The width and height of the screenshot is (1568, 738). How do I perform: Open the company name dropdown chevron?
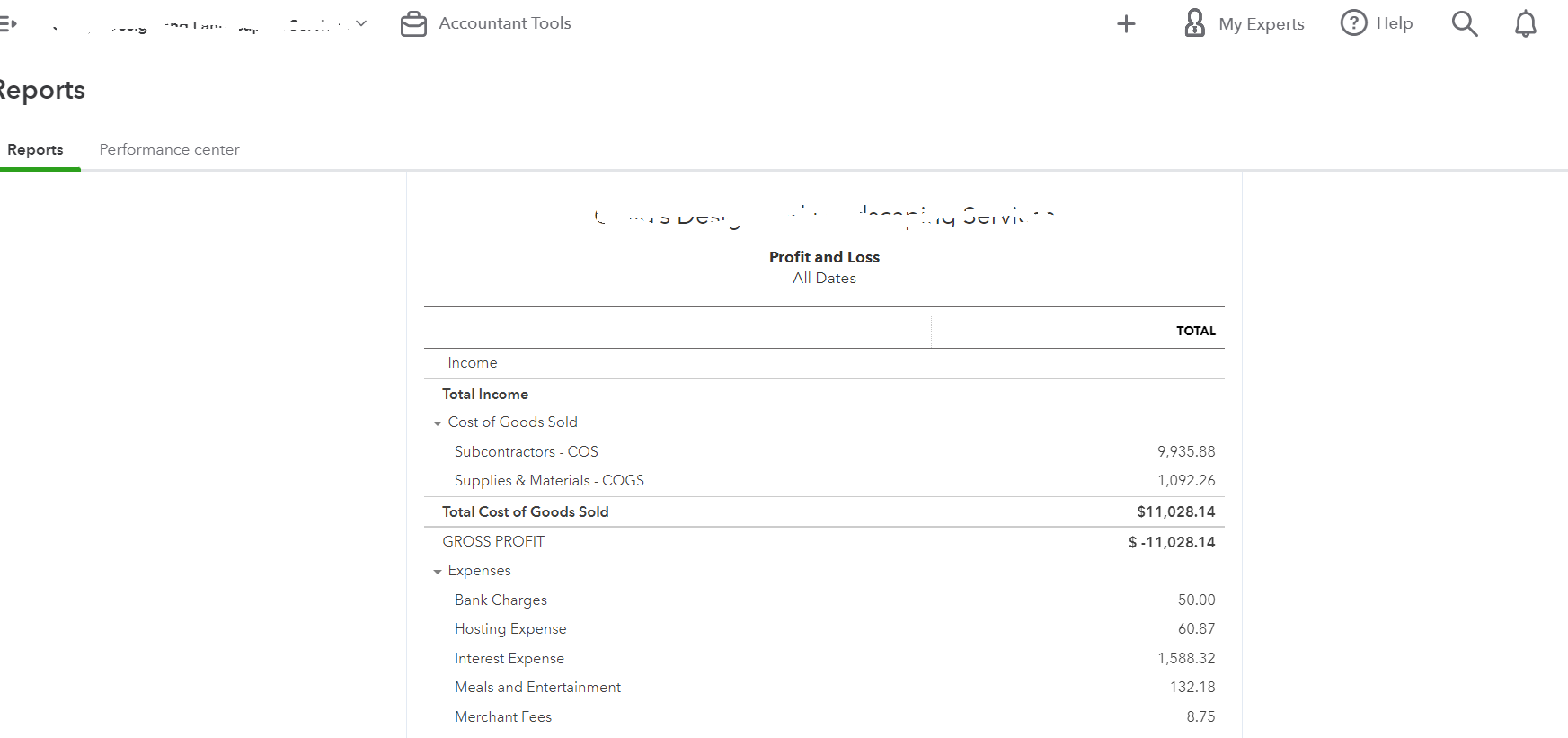[x=361, y=23]
